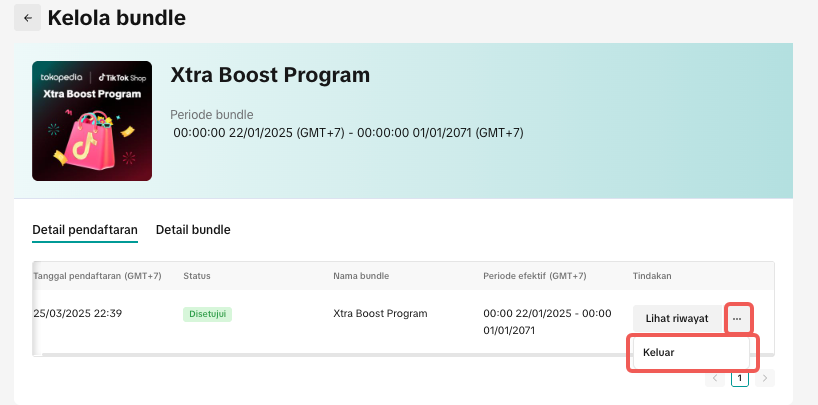Click the 25/03/2025 22:39 registration date cell
Viewport: 818px width, 405px height.
(78, 314)
